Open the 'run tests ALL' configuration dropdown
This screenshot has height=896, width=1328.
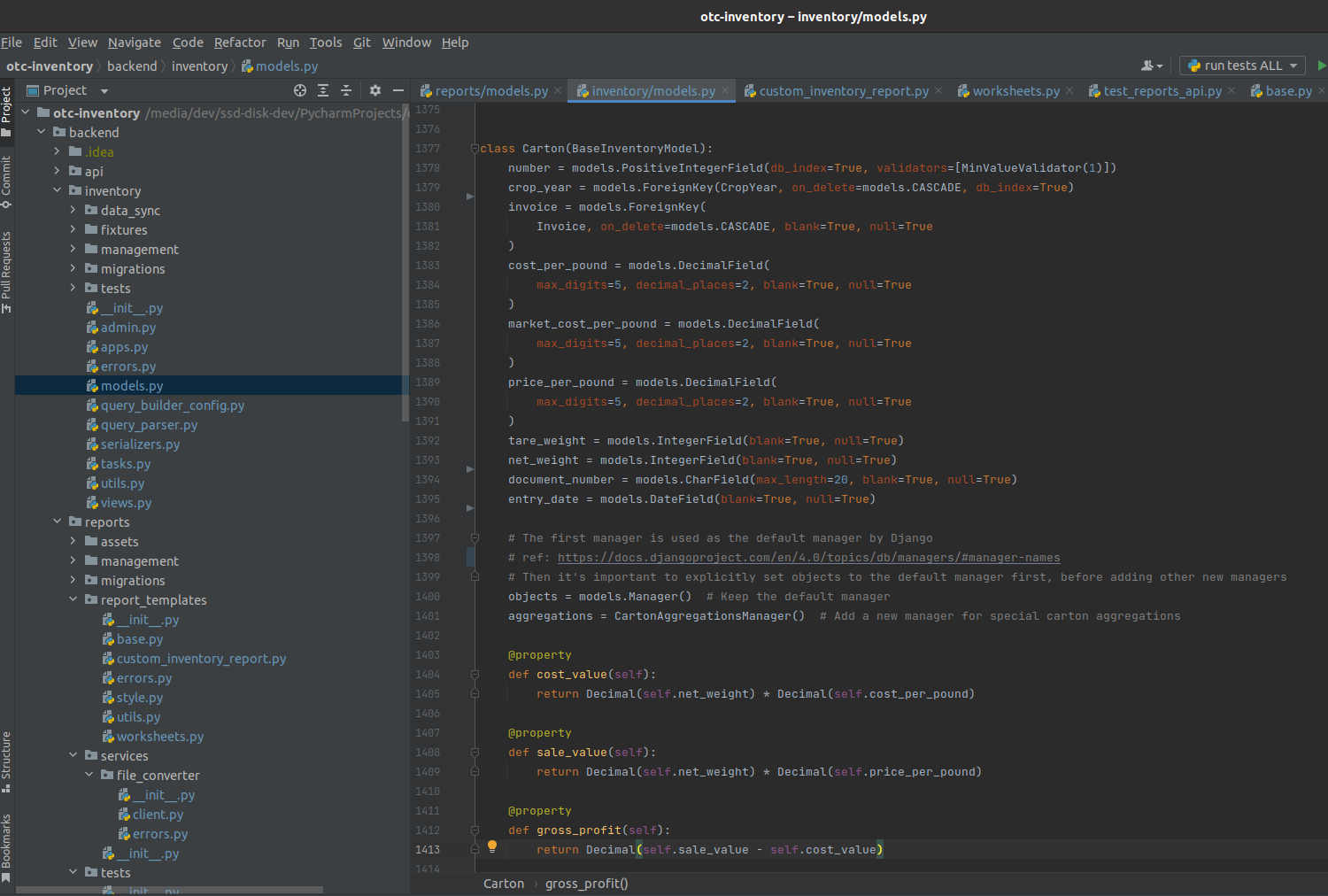pyautogui.click(x=1242, y=66)
